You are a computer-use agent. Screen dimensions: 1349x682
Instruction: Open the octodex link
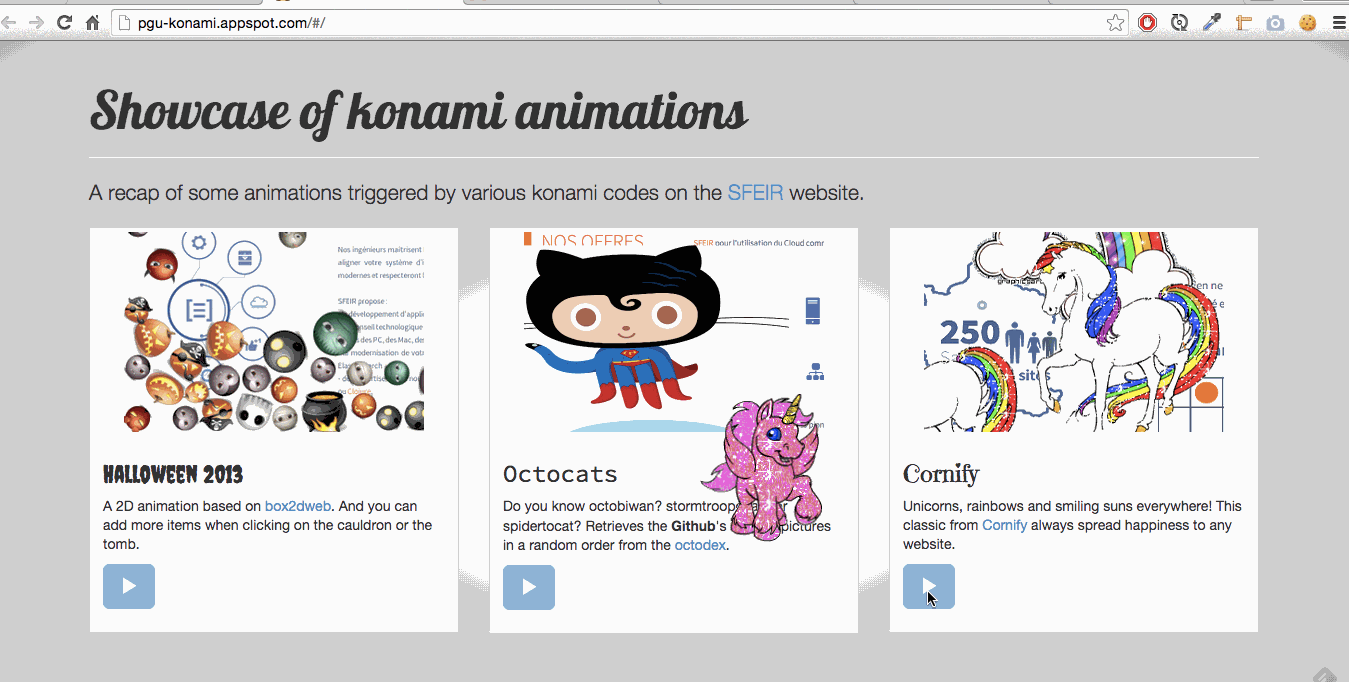(700, 545)
